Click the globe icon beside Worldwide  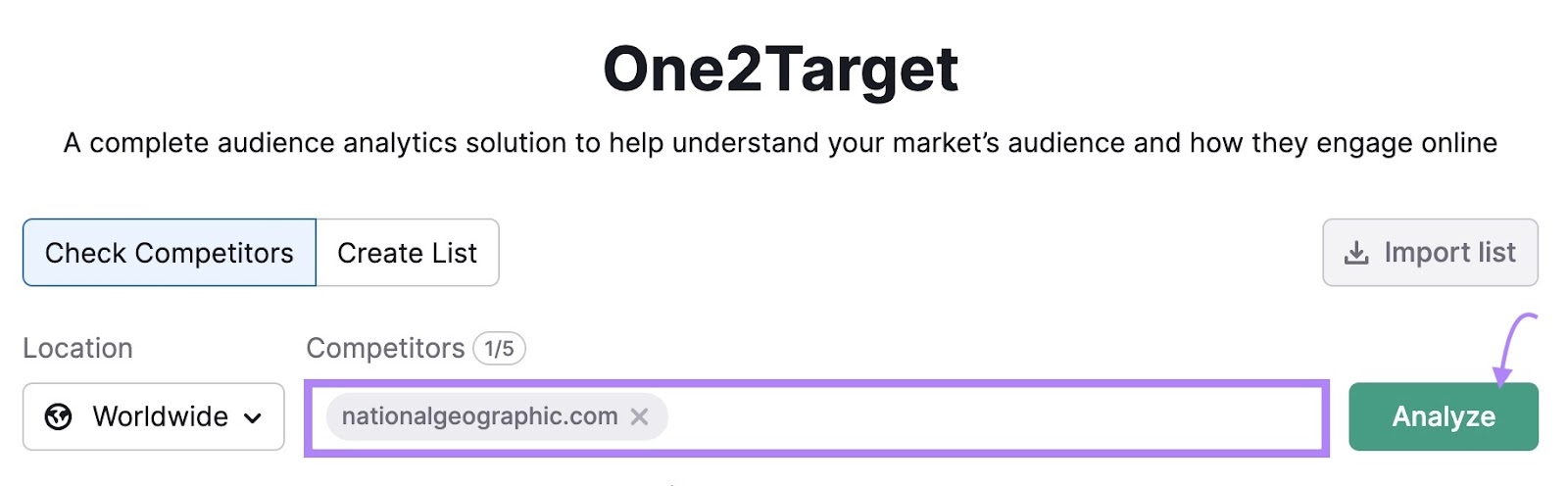[x=59, y=417]
